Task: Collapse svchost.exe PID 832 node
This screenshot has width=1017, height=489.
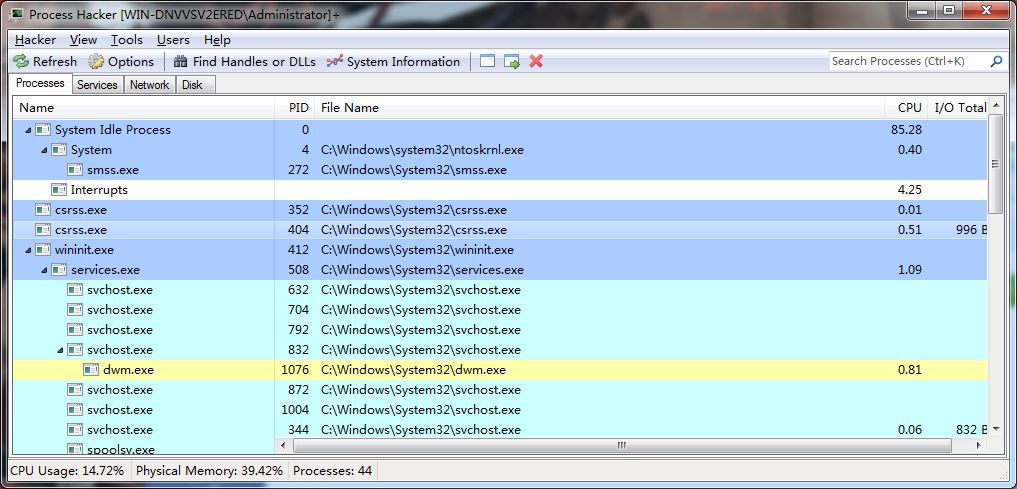Action: 60,350
